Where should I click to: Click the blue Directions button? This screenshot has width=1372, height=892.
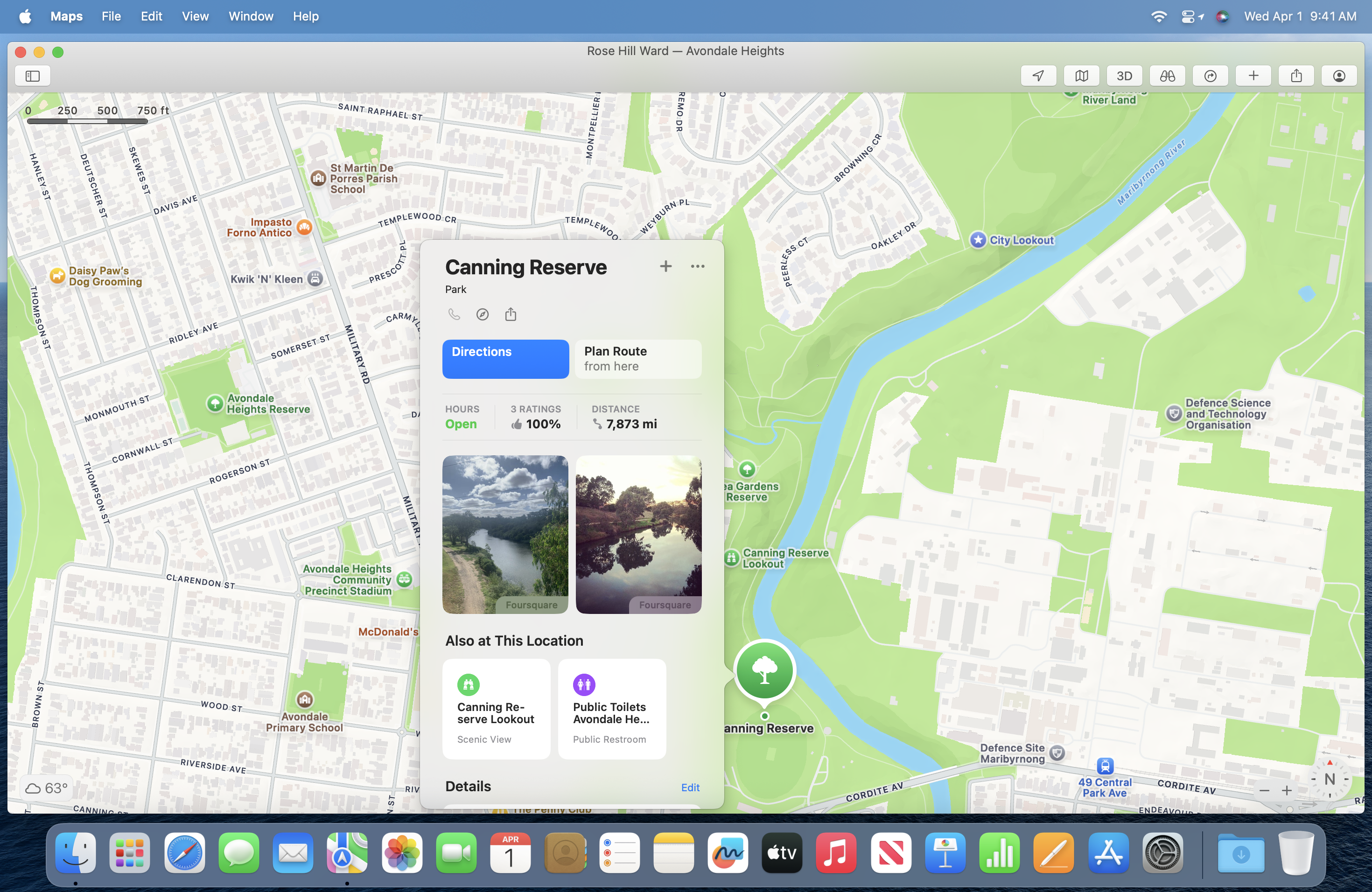point(505,358)
